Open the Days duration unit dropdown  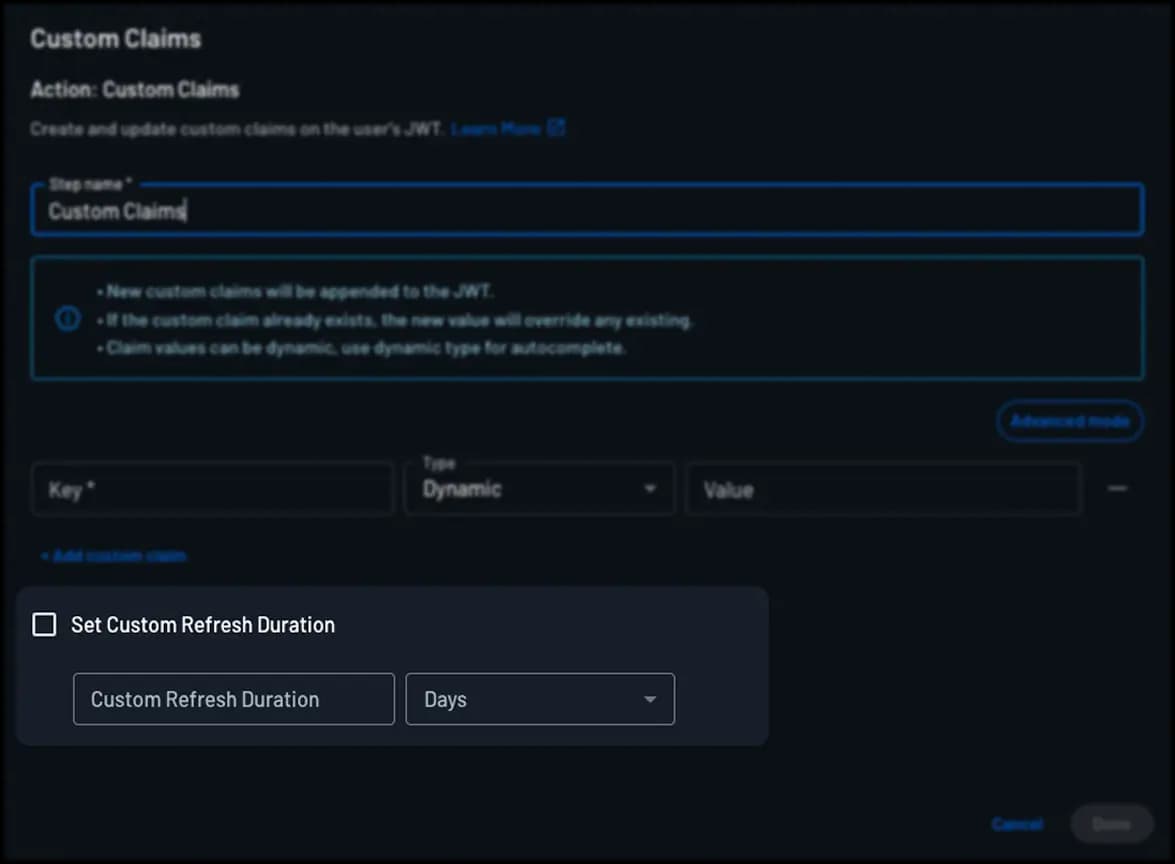[540, 699]
